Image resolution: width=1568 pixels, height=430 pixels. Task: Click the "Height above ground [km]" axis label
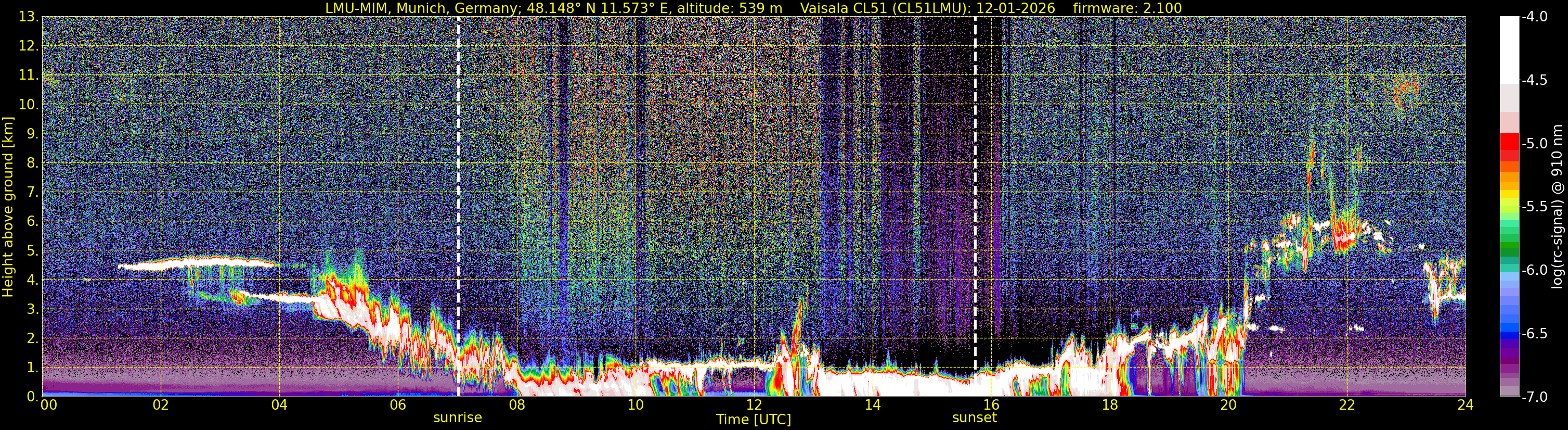pyautogui.click(x=8, y=207)
